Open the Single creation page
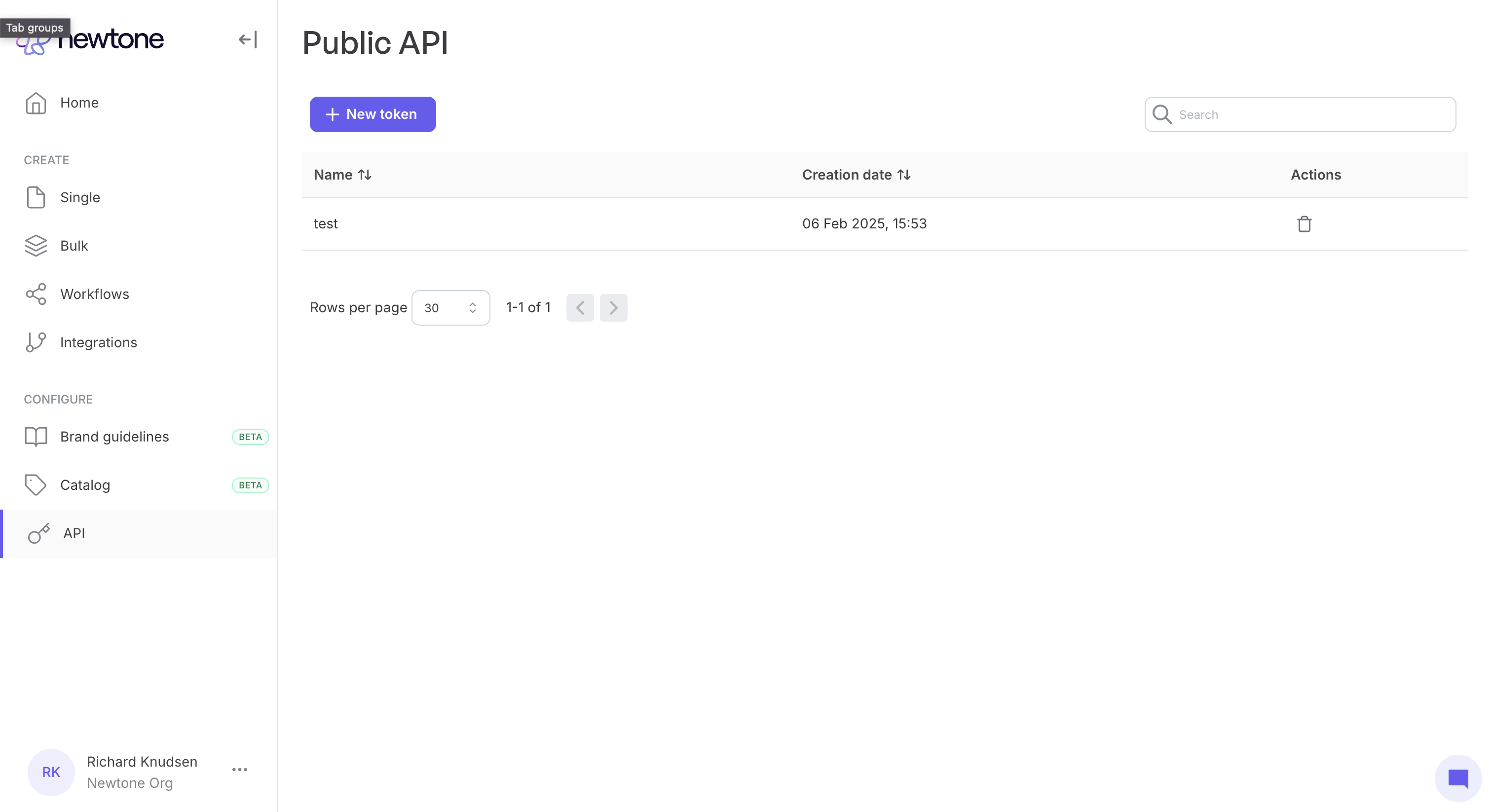The height and width of the screenshot is (812, 1492). (80, 197)
